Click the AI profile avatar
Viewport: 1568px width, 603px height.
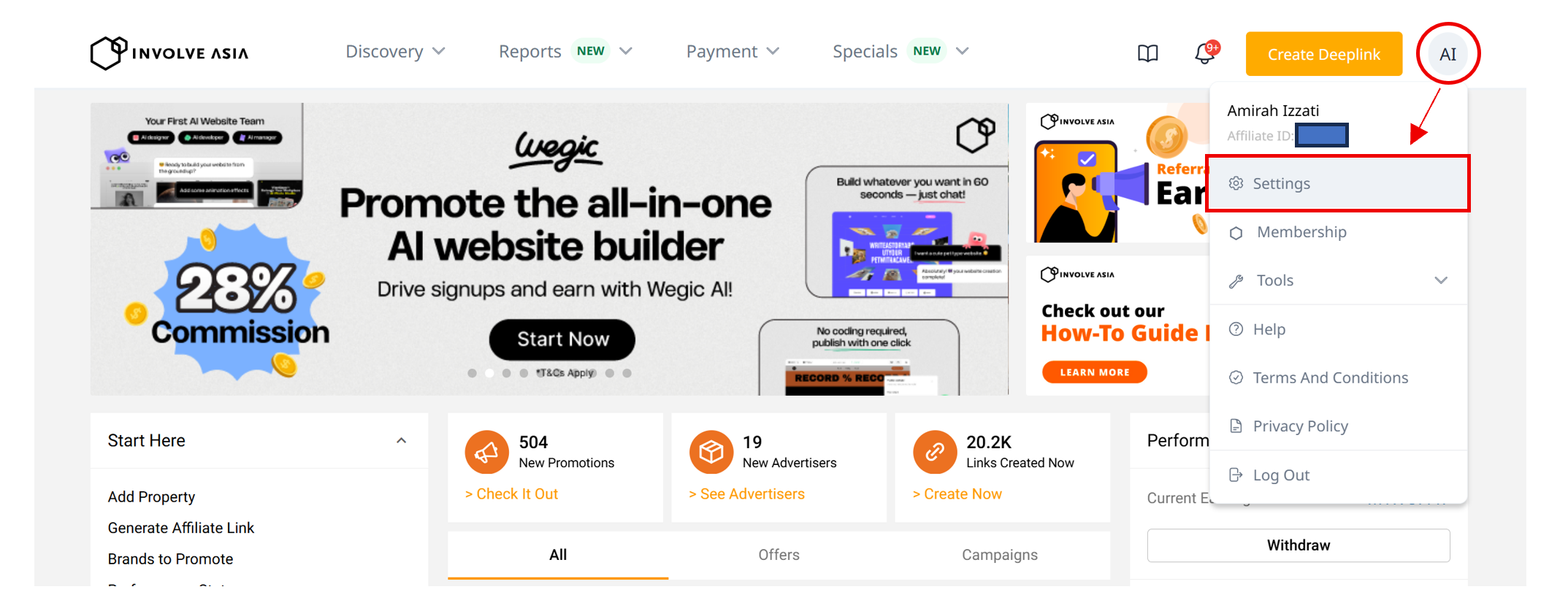(1447, 54)
